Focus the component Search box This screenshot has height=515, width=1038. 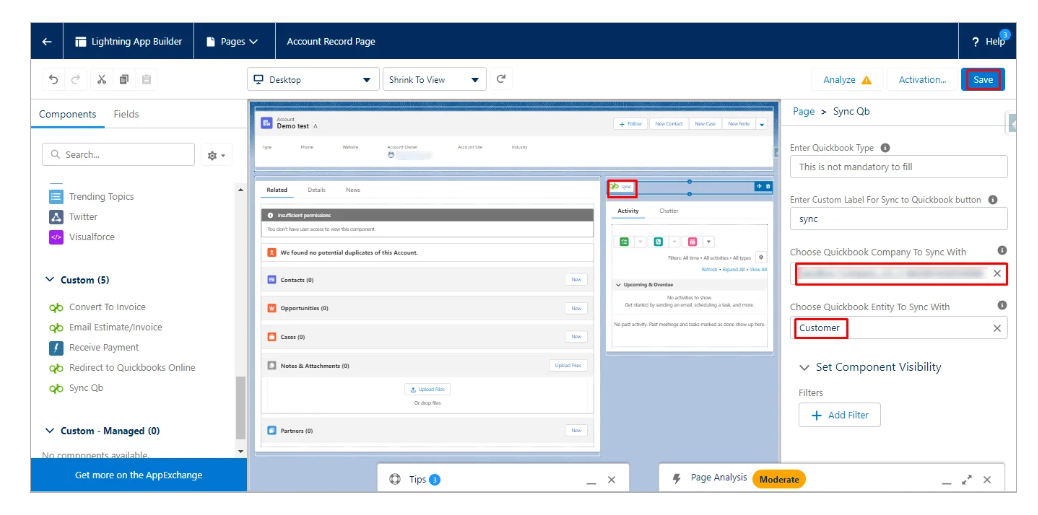118,154
